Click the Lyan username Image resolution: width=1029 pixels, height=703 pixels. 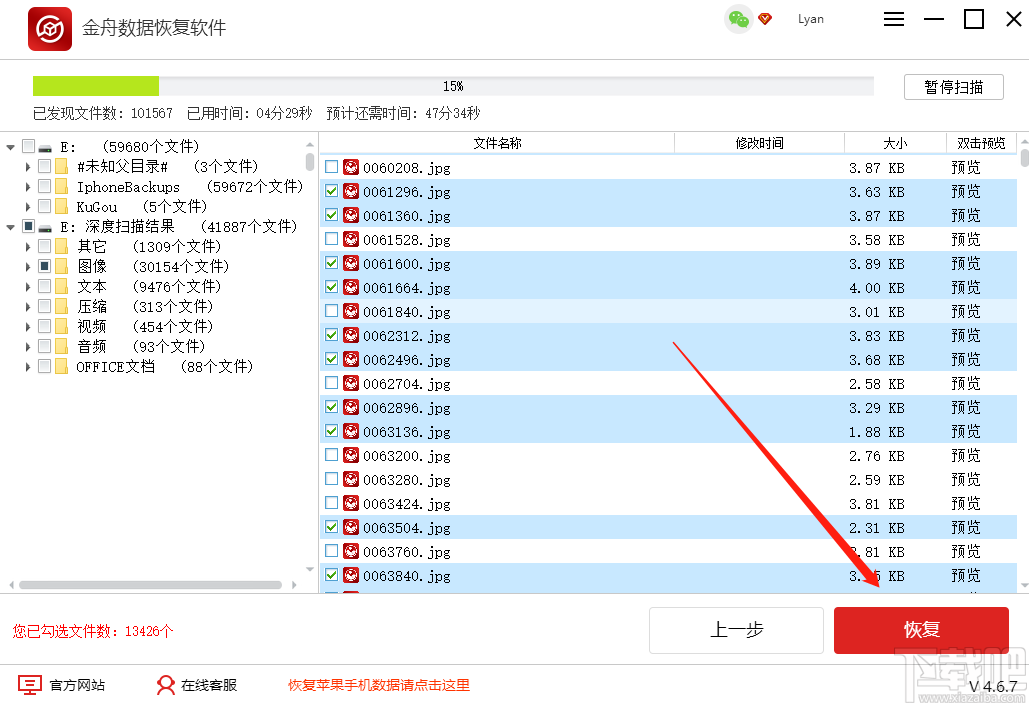(810, 19)
